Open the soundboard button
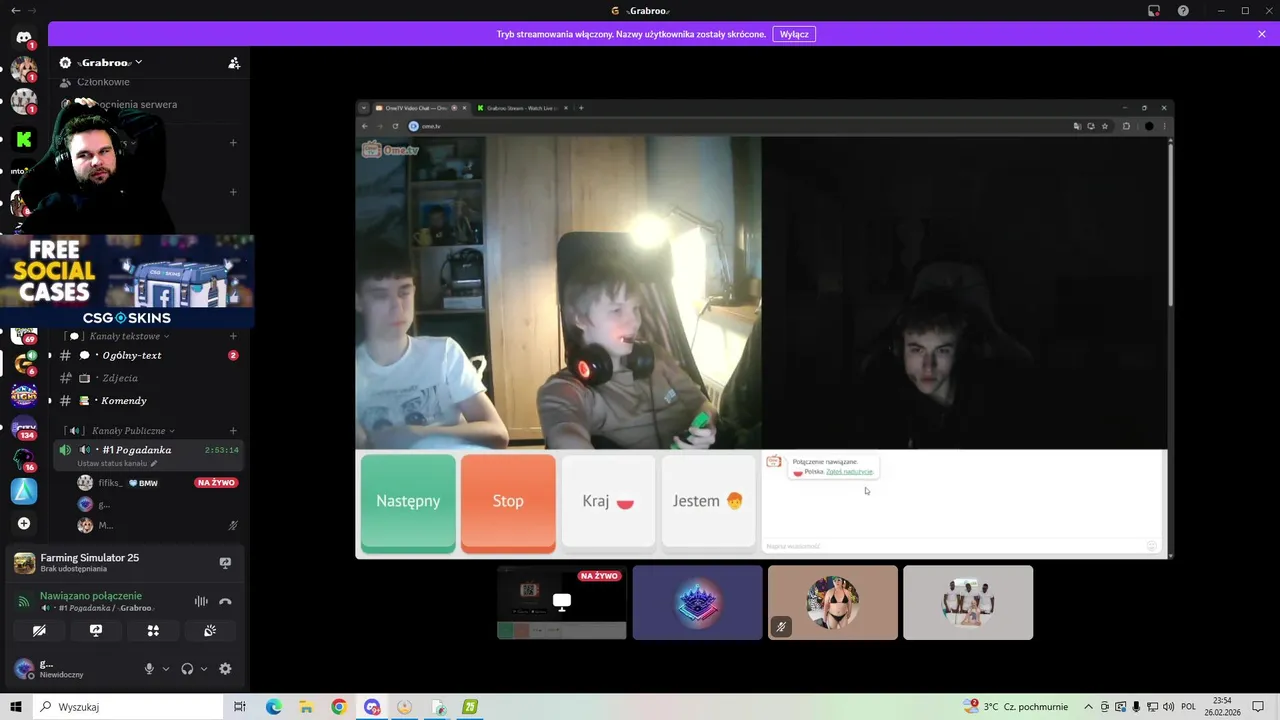The height and width of the screenshot is (720, 1280). [210, 631]
